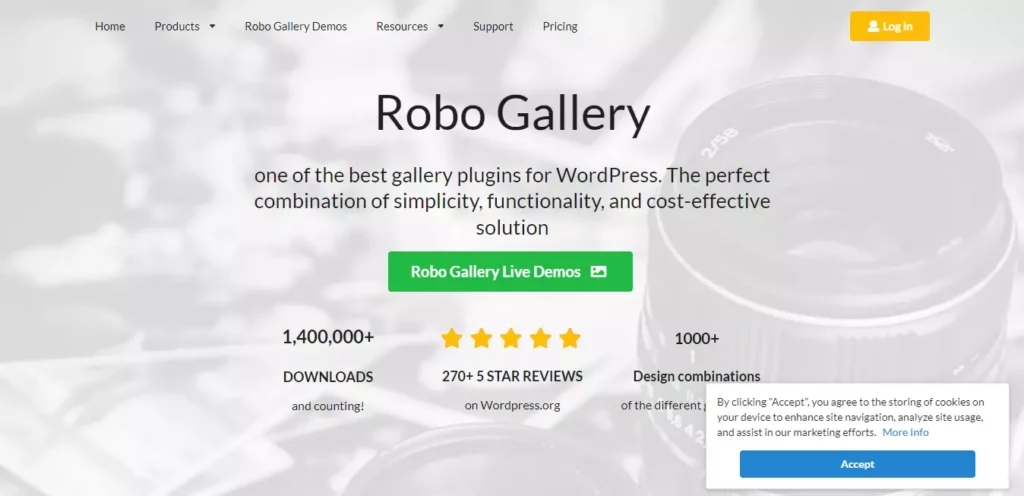Click the plugin description tagline

tap(512, 202)
